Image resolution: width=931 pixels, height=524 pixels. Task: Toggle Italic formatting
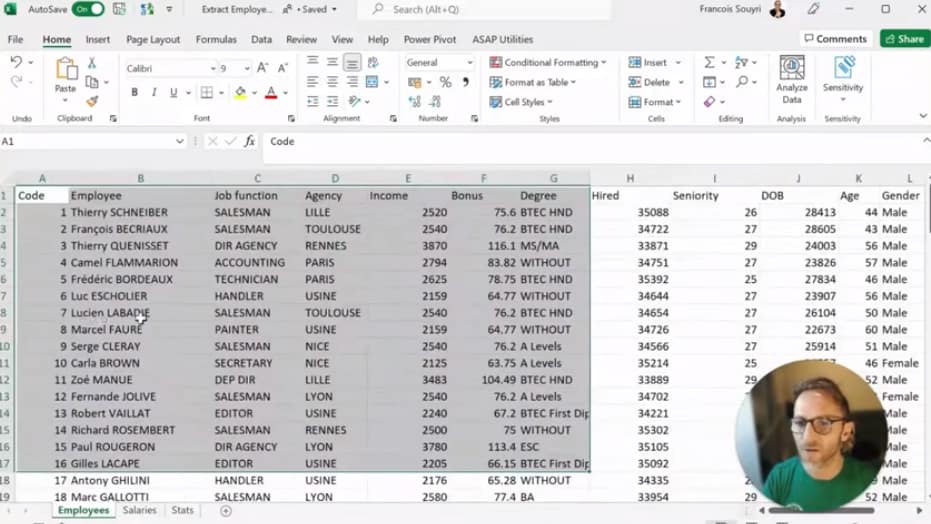pos(154,93)
